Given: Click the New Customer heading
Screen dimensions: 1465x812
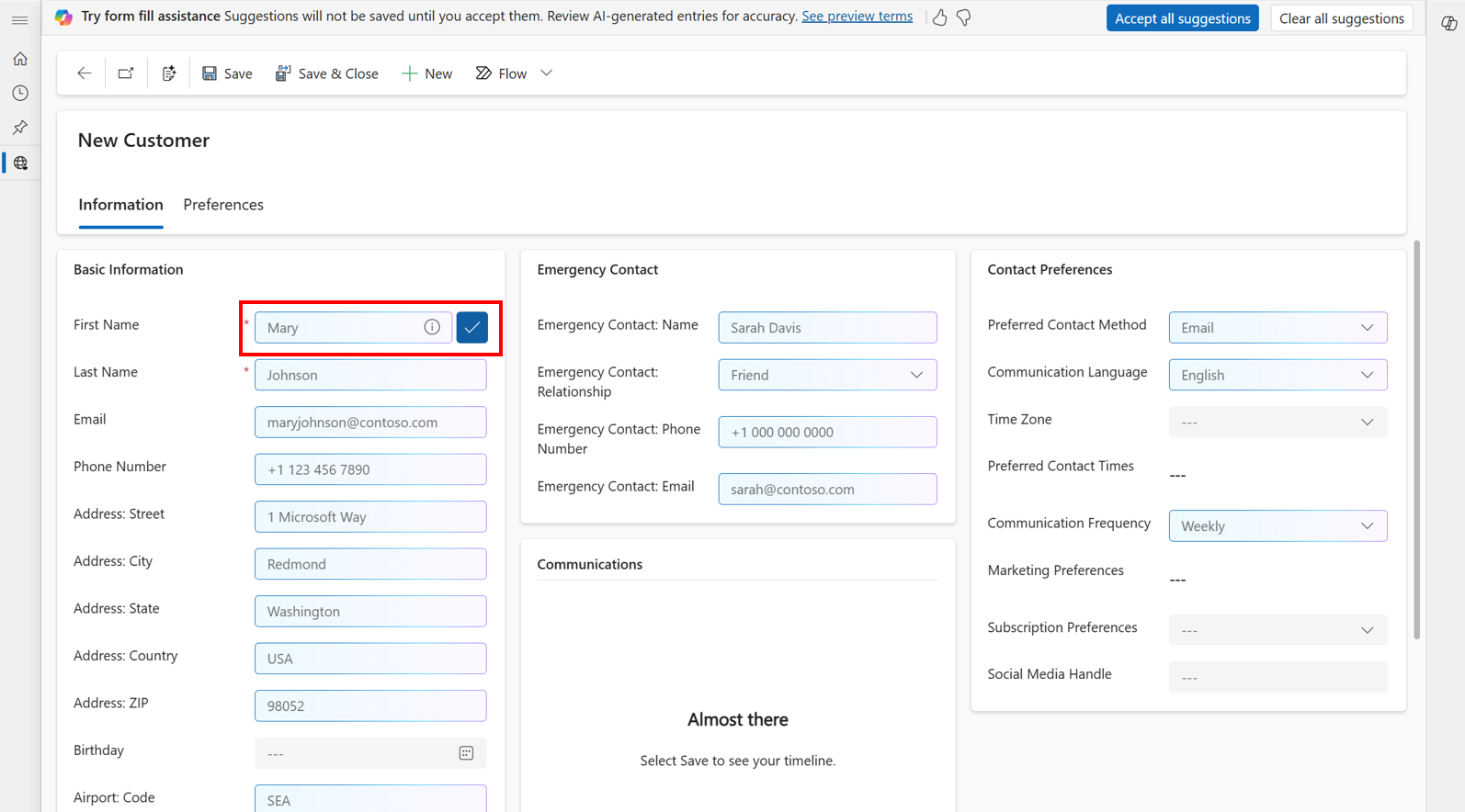Looking at the screenshot, I should pos(143,141).
